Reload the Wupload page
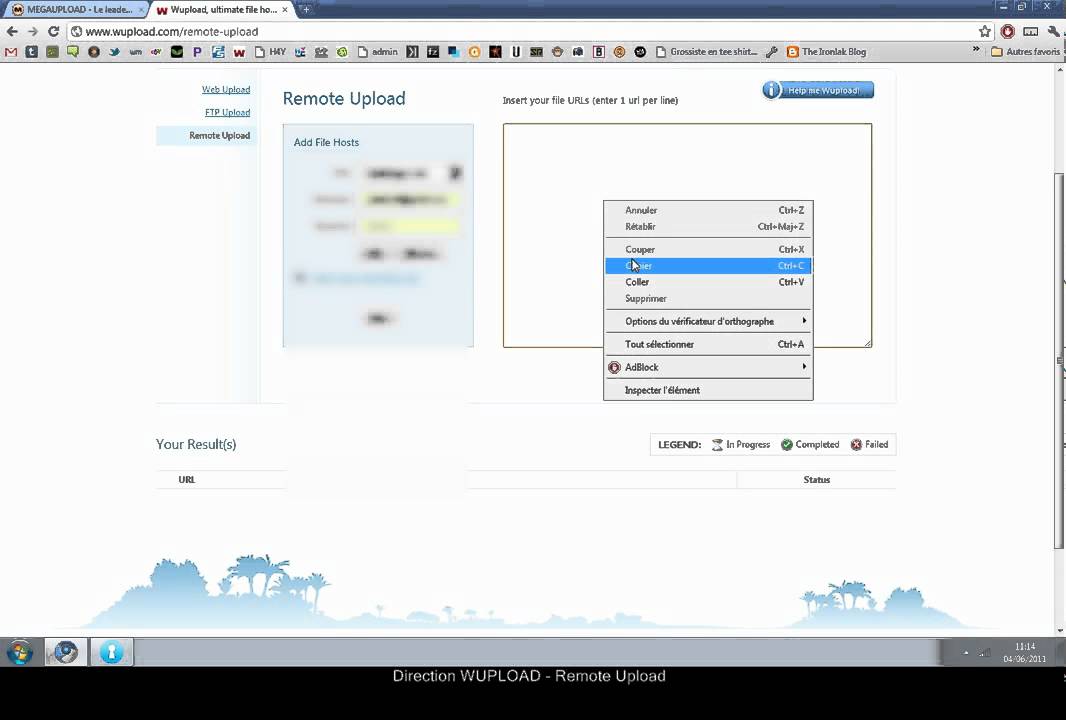The width and height of the screenshot is (1066, 720). click(x=53, y=31)
